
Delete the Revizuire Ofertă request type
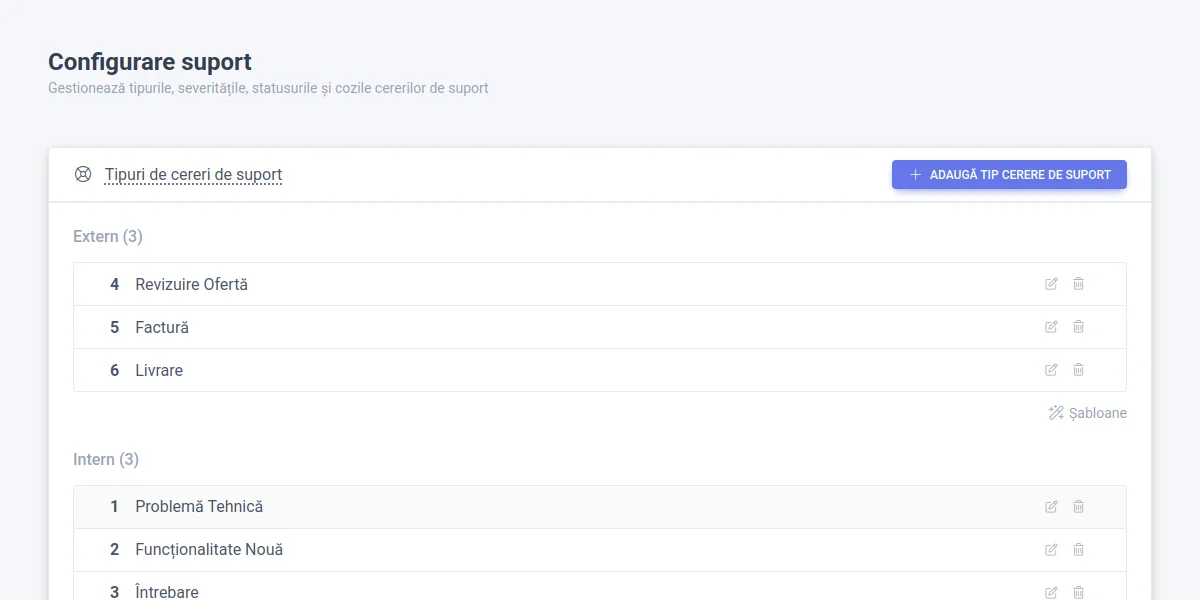point(1078,284)
